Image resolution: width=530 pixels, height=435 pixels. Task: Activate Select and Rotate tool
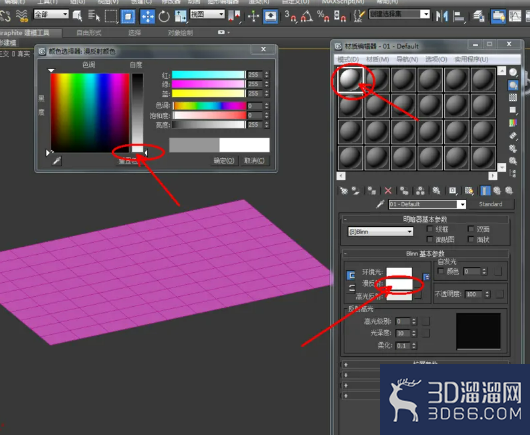click(164, 16)
